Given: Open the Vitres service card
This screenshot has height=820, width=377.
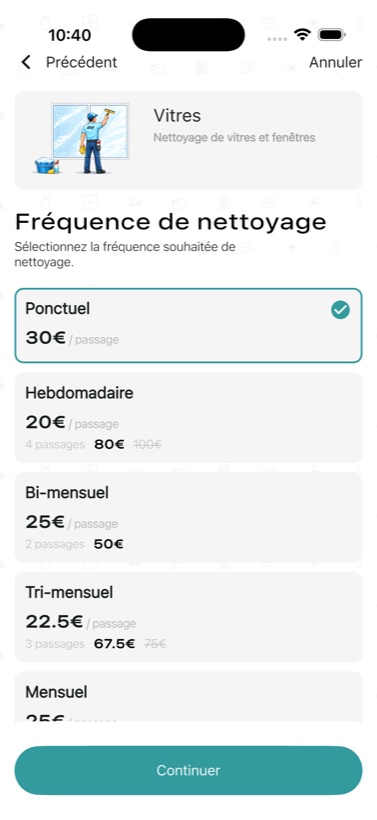Looking at the screenshot, I should (188, 140).
